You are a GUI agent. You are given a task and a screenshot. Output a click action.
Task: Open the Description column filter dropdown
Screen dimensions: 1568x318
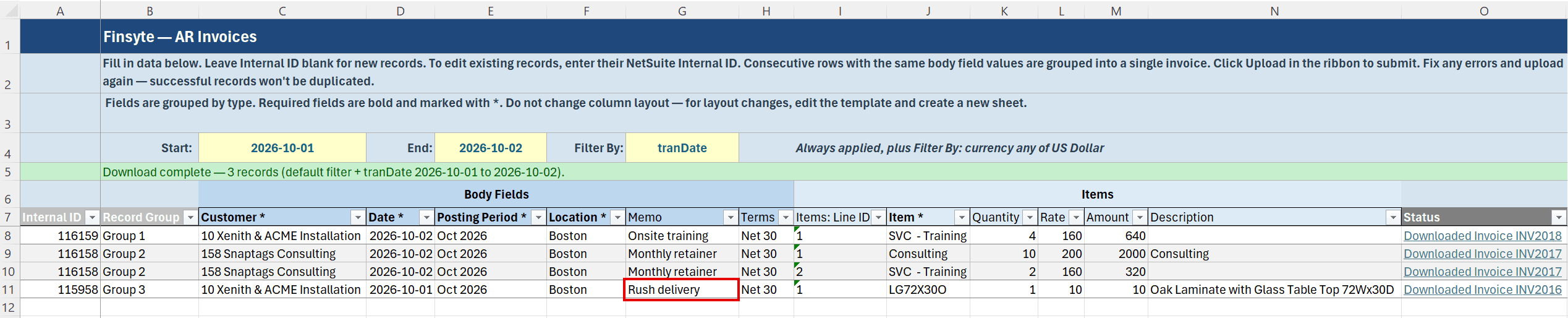[1393, 217]
